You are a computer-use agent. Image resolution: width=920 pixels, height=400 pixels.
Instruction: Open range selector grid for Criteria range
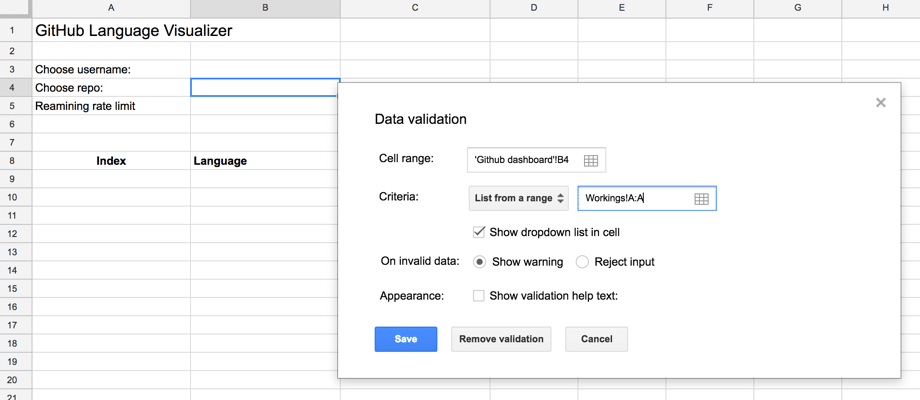coord(701,199)
